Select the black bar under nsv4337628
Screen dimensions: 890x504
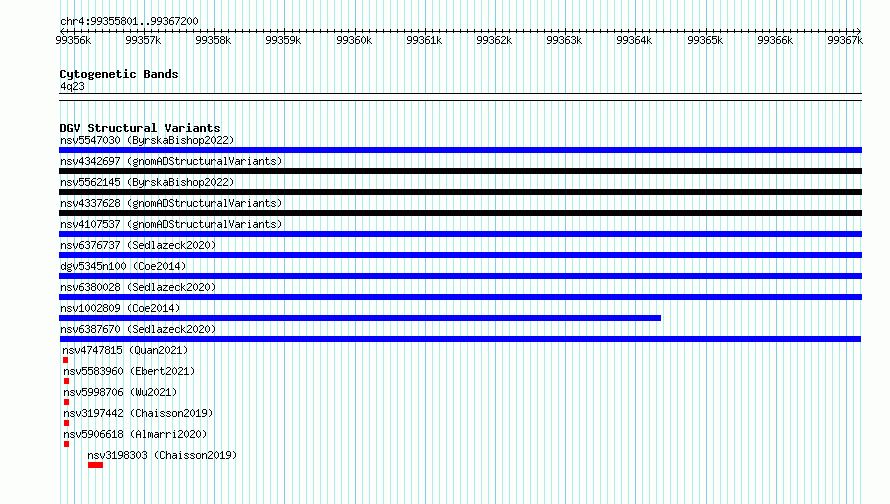tap(460, 213)
